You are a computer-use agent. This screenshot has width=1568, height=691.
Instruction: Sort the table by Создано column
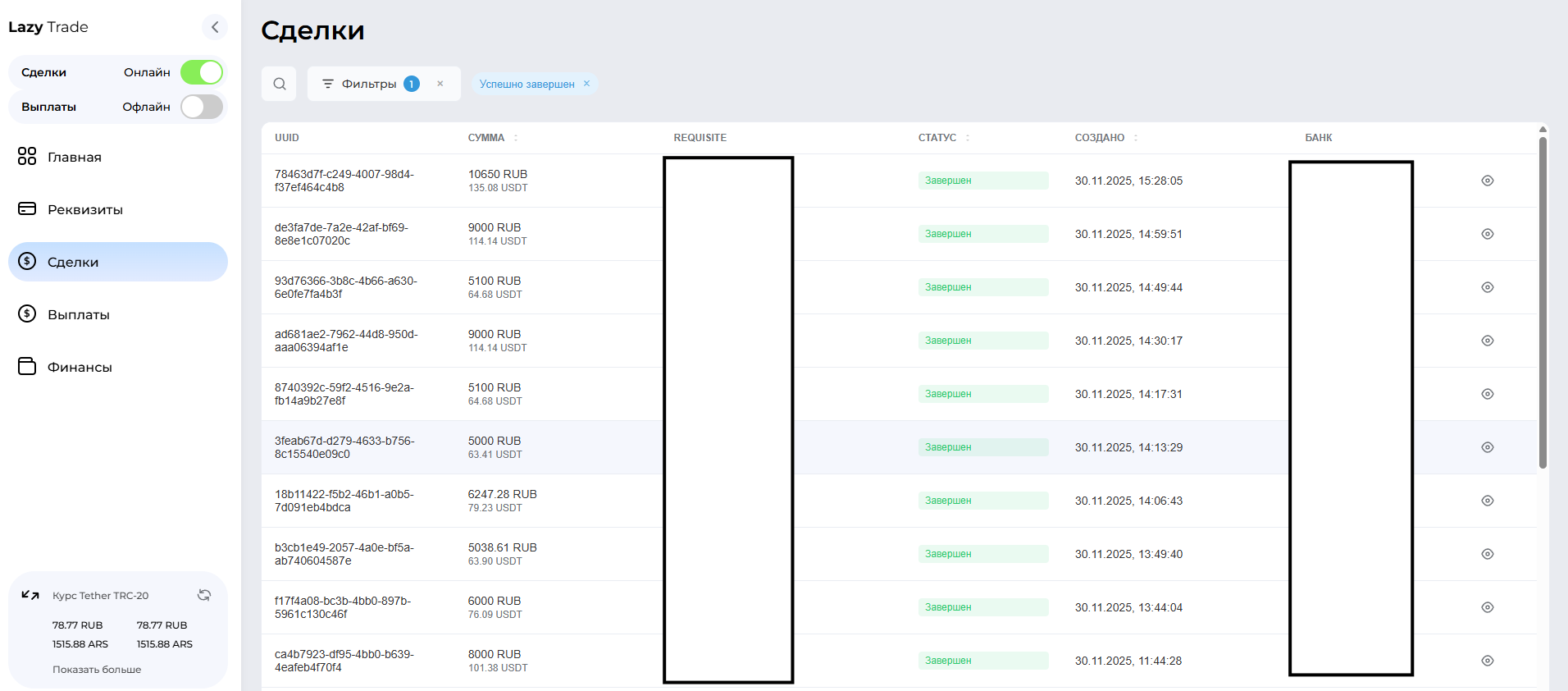tap(1136, 138)
